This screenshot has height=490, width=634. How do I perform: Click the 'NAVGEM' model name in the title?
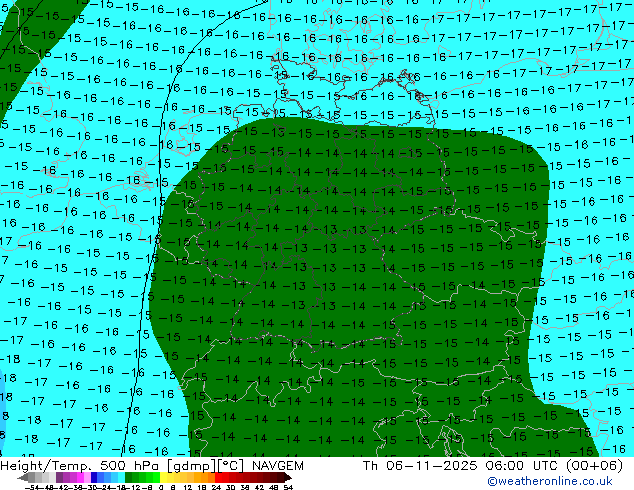[277, 466]
